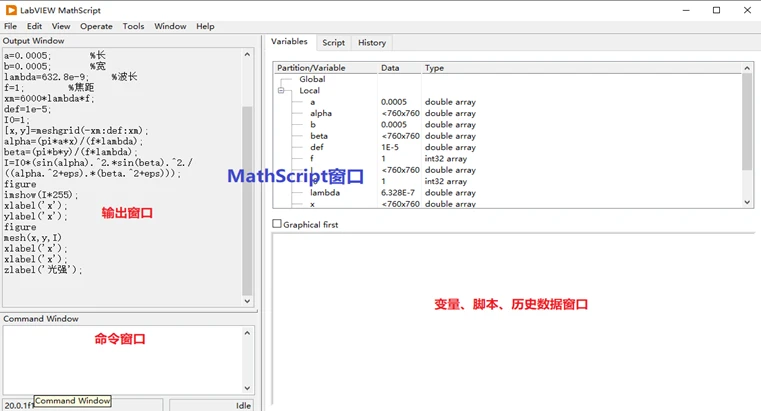
Task: Click the 6.328E-7 data value of lambda
Action: pos(398,193)
